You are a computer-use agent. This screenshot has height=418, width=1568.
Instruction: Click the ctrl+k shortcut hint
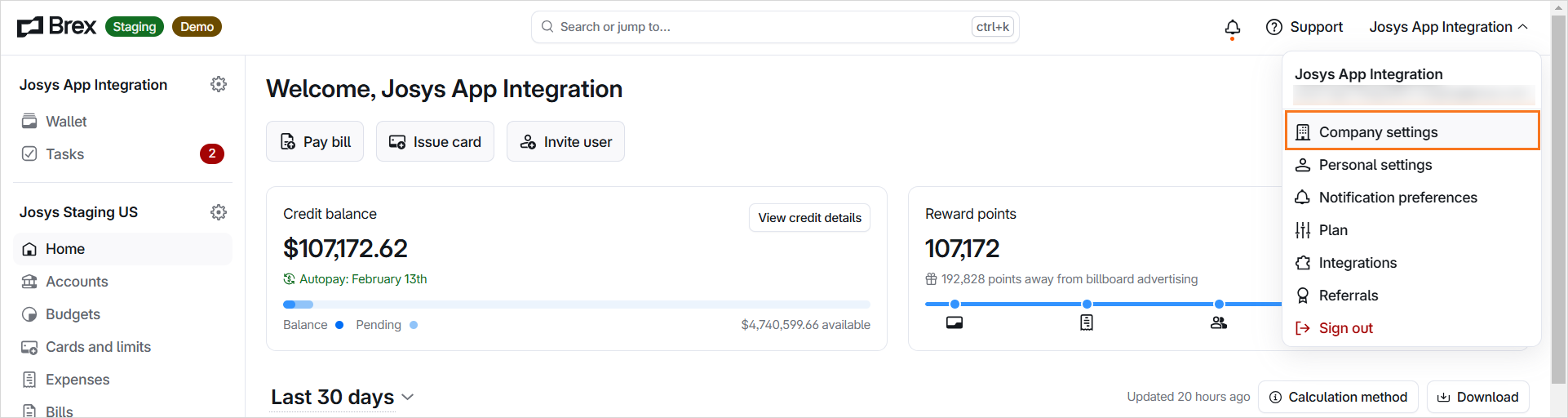click(993, 27)
